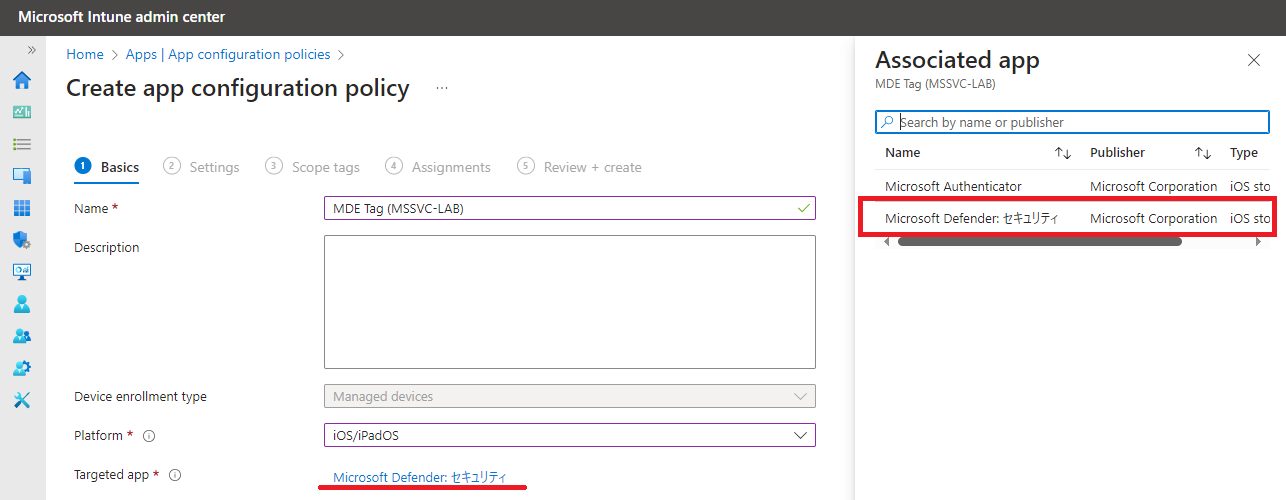
Task: Select the Microsoft Authenticator app row
Action: [1072, 186]
